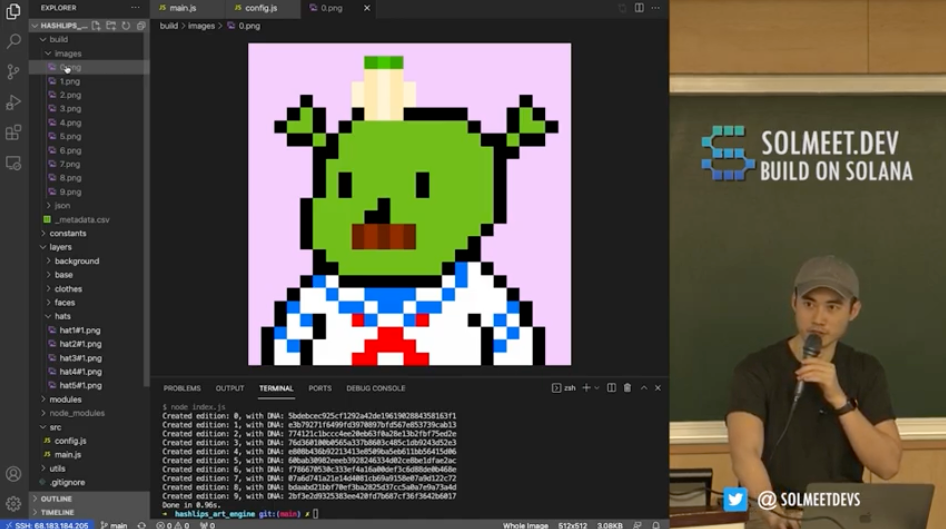
Task: Click New Folder icon in explorer header
Action: point(111,25)
